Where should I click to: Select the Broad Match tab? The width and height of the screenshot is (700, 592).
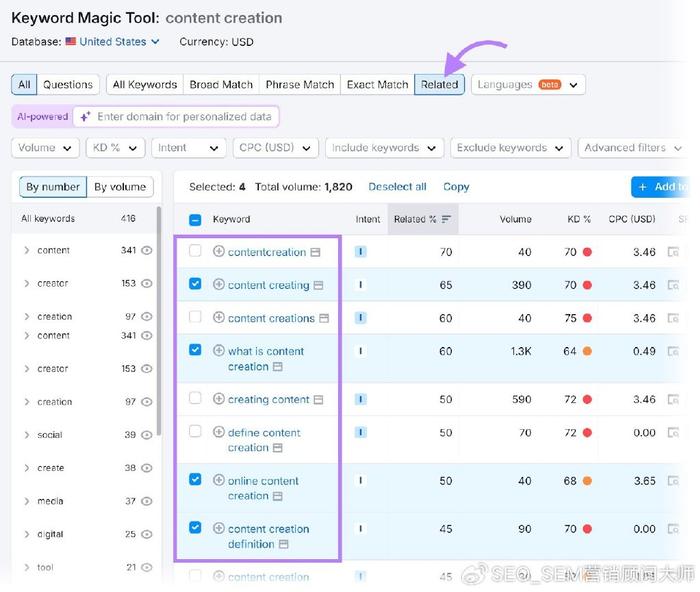click(221, 84)
